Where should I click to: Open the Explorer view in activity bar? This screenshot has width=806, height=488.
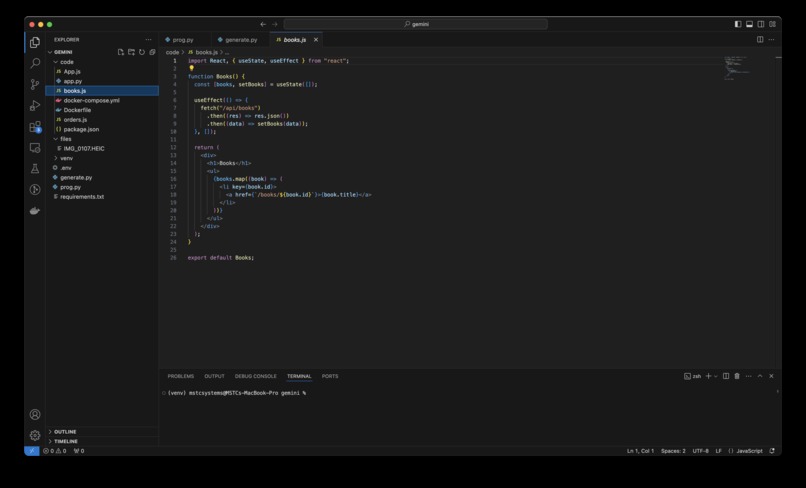[34, 42]
